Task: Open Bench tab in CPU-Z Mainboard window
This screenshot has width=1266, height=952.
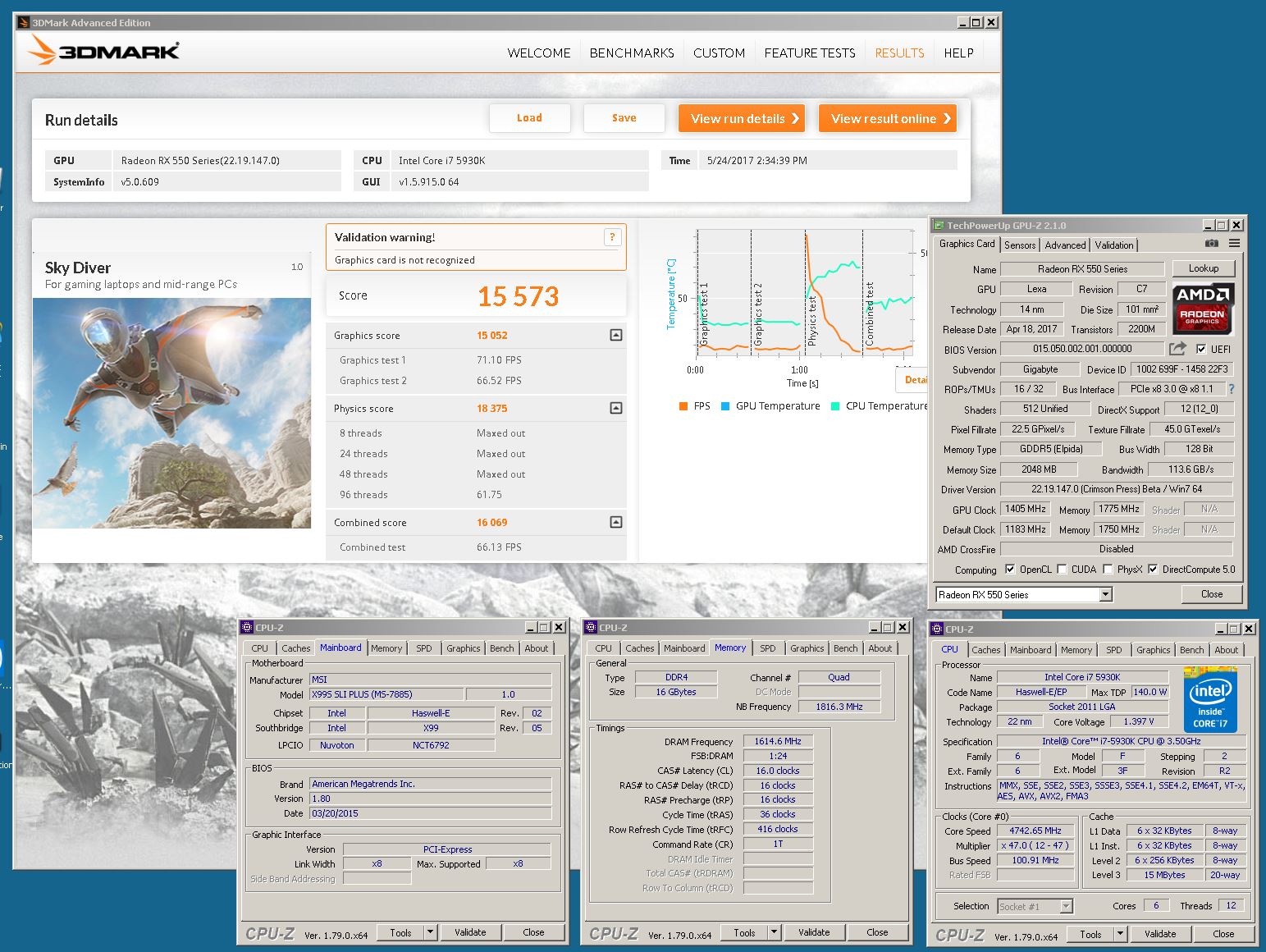Action: [x=502, y=648]
